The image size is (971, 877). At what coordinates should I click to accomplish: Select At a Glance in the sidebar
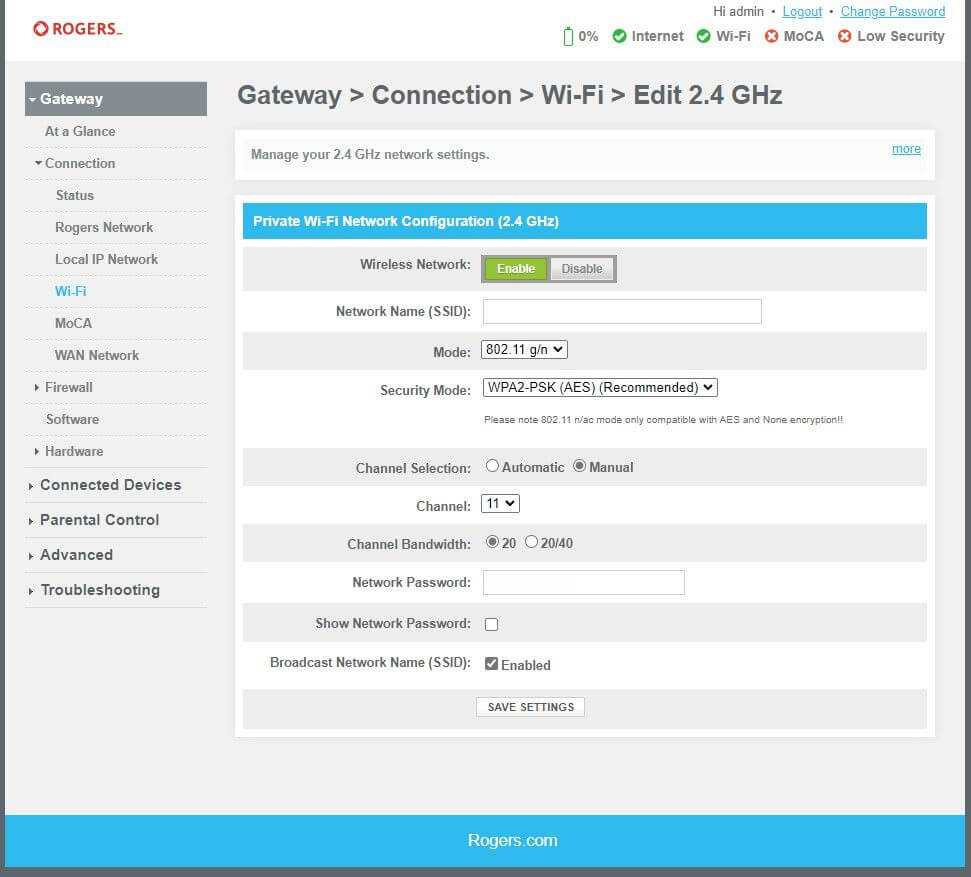(x=79, y=131)
